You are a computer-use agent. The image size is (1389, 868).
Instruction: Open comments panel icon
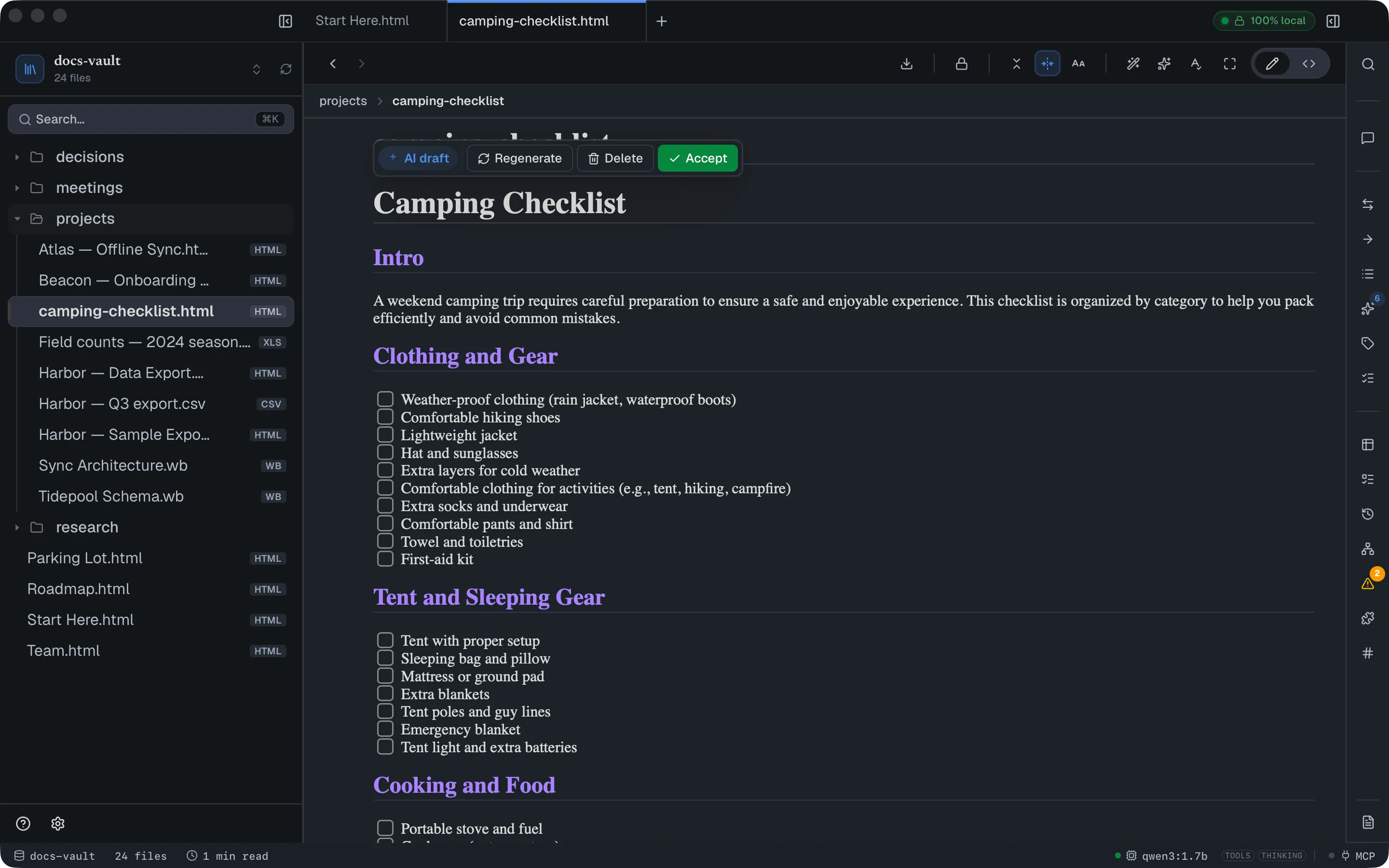point(1368,138)
